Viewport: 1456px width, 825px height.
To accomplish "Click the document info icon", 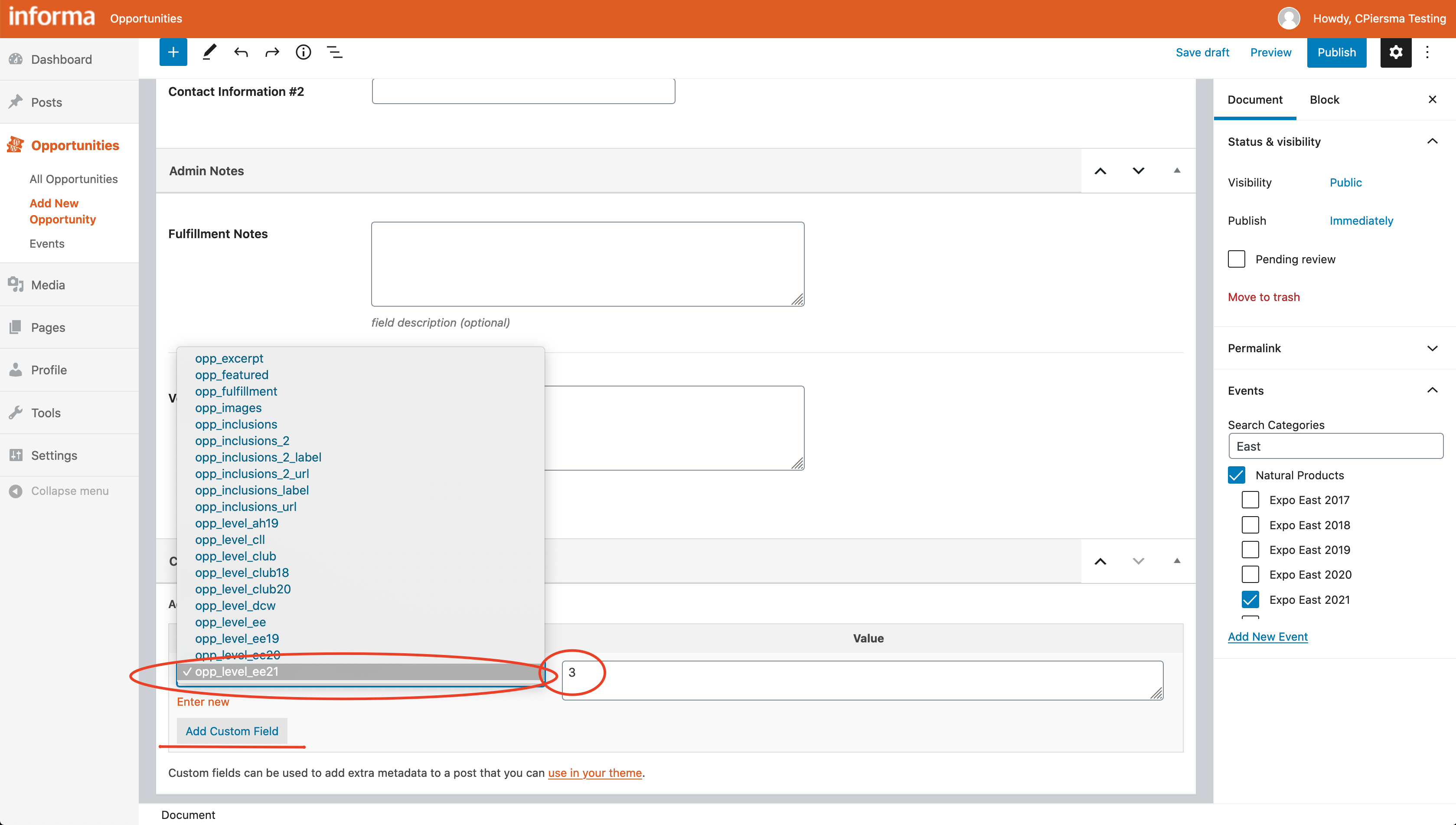I will (x=303, y=53).
